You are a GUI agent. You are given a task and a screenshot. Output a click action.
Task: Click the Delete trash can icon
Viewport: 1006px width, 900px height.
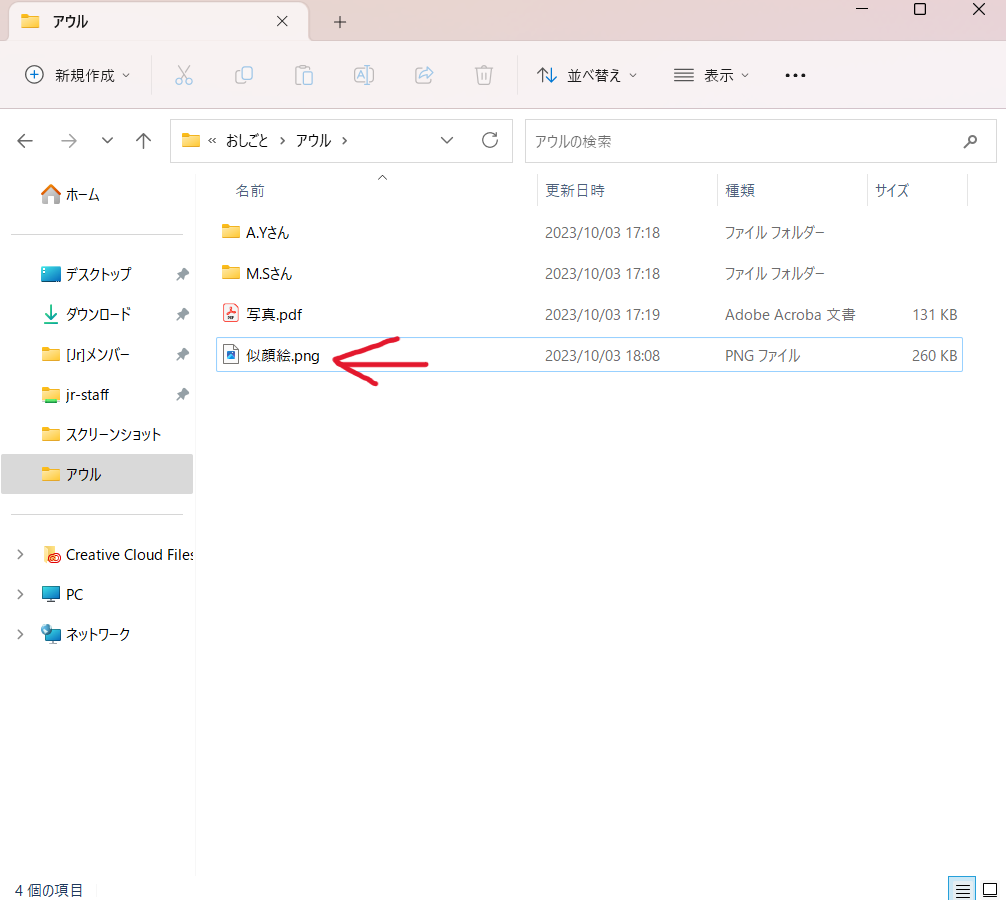[x=484, y=75]
